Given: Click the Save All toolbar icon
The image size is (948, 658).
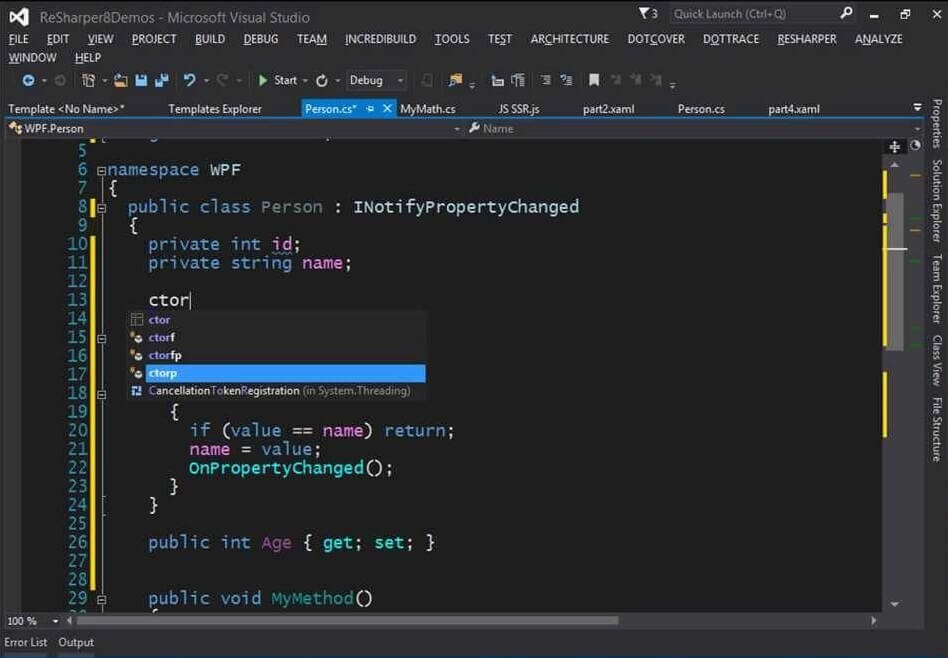Looking at the screenshot, I should [161, 80].
